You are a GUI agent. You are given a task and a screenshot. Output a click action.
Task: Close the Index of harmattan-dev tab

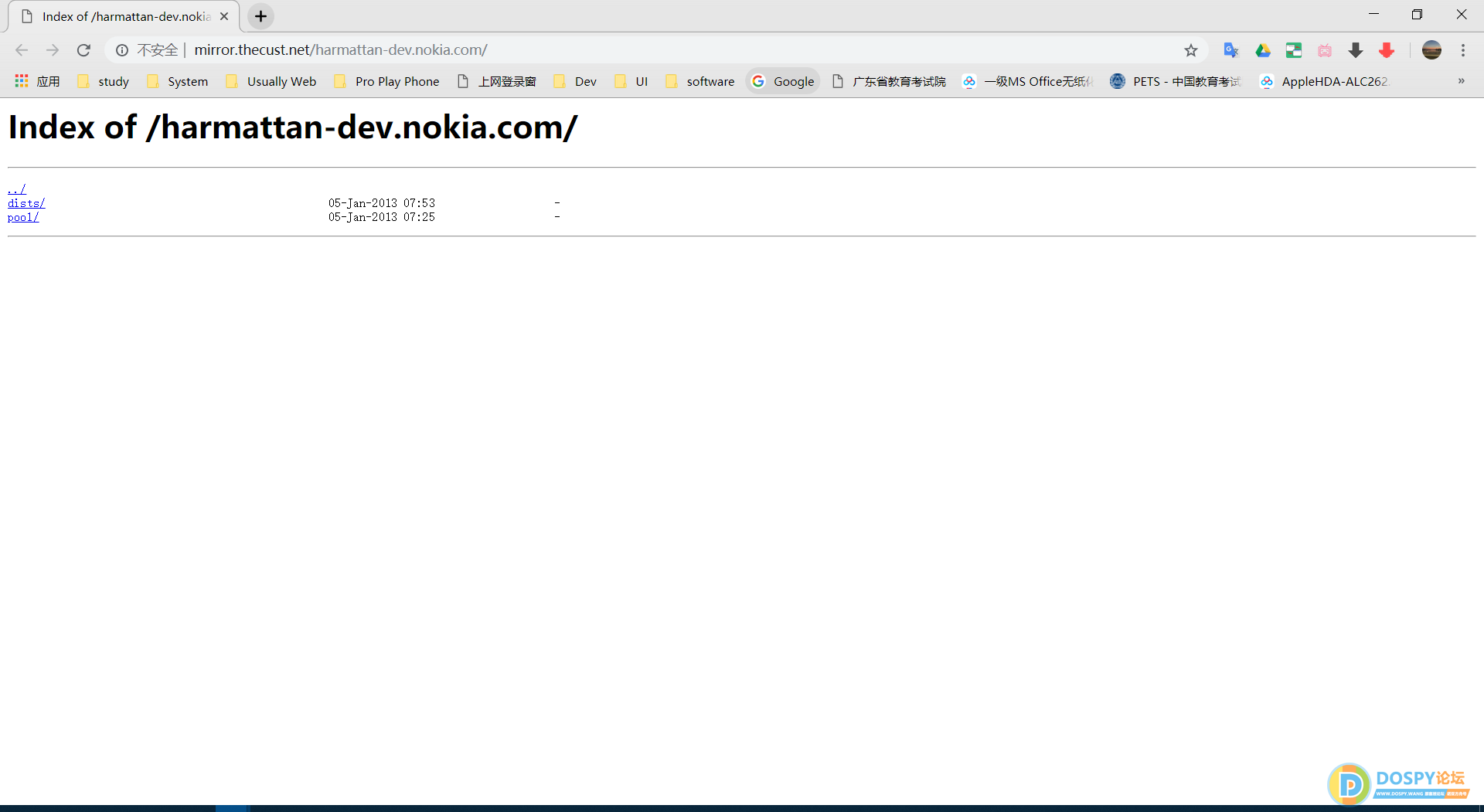tap(224, 16)
